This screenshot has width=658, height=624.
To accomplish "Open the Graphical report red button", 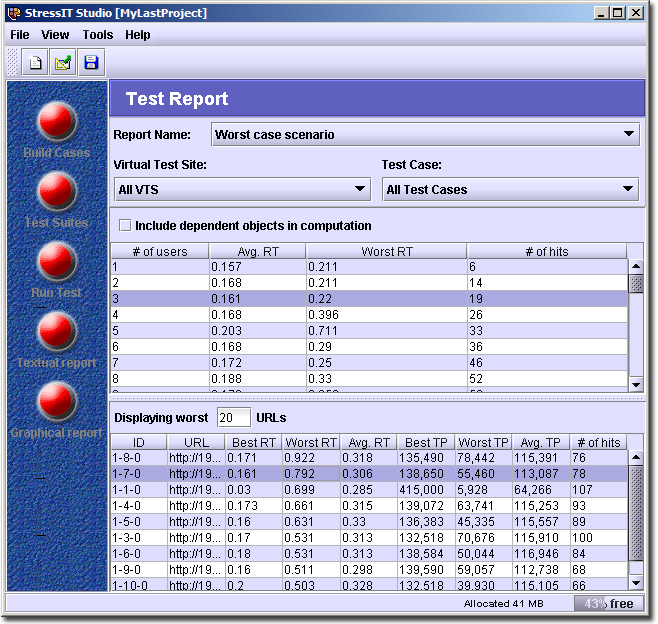I will click(57, 401).
